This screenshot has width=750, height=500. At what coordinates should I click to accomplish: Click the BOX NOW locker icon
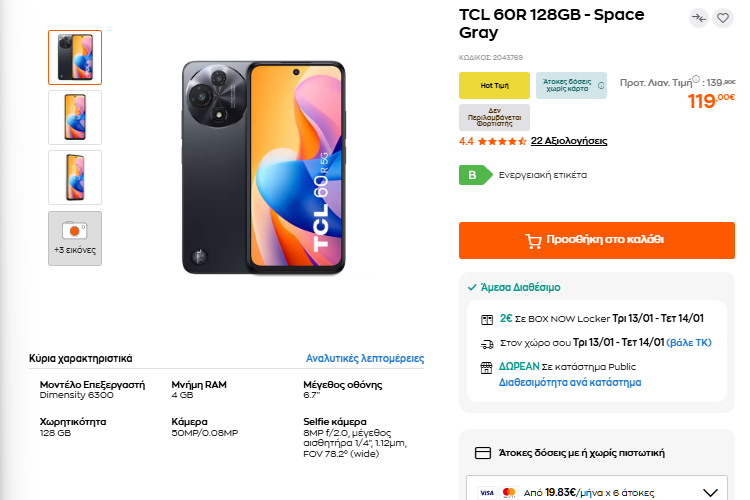(487, 319)
